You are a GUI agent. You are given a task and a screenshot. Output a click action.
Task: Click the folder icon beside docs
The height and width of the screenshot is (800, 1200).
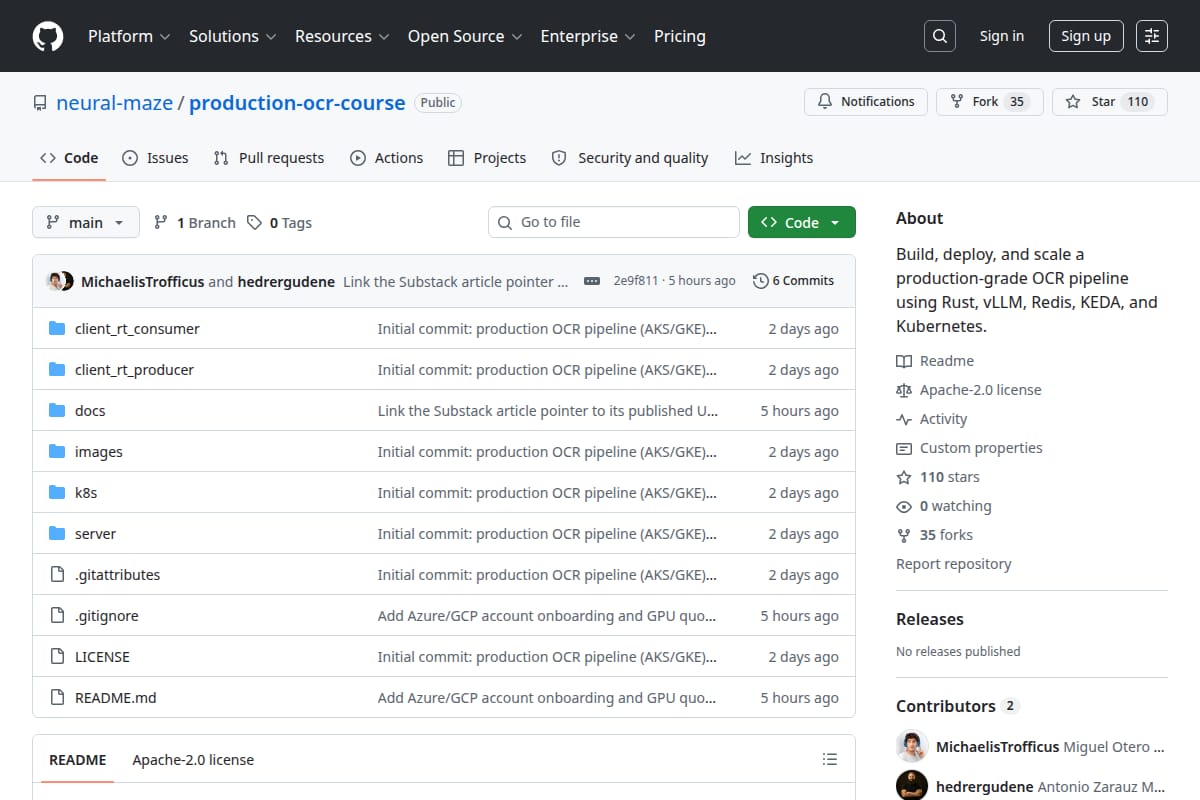(57, 411)
